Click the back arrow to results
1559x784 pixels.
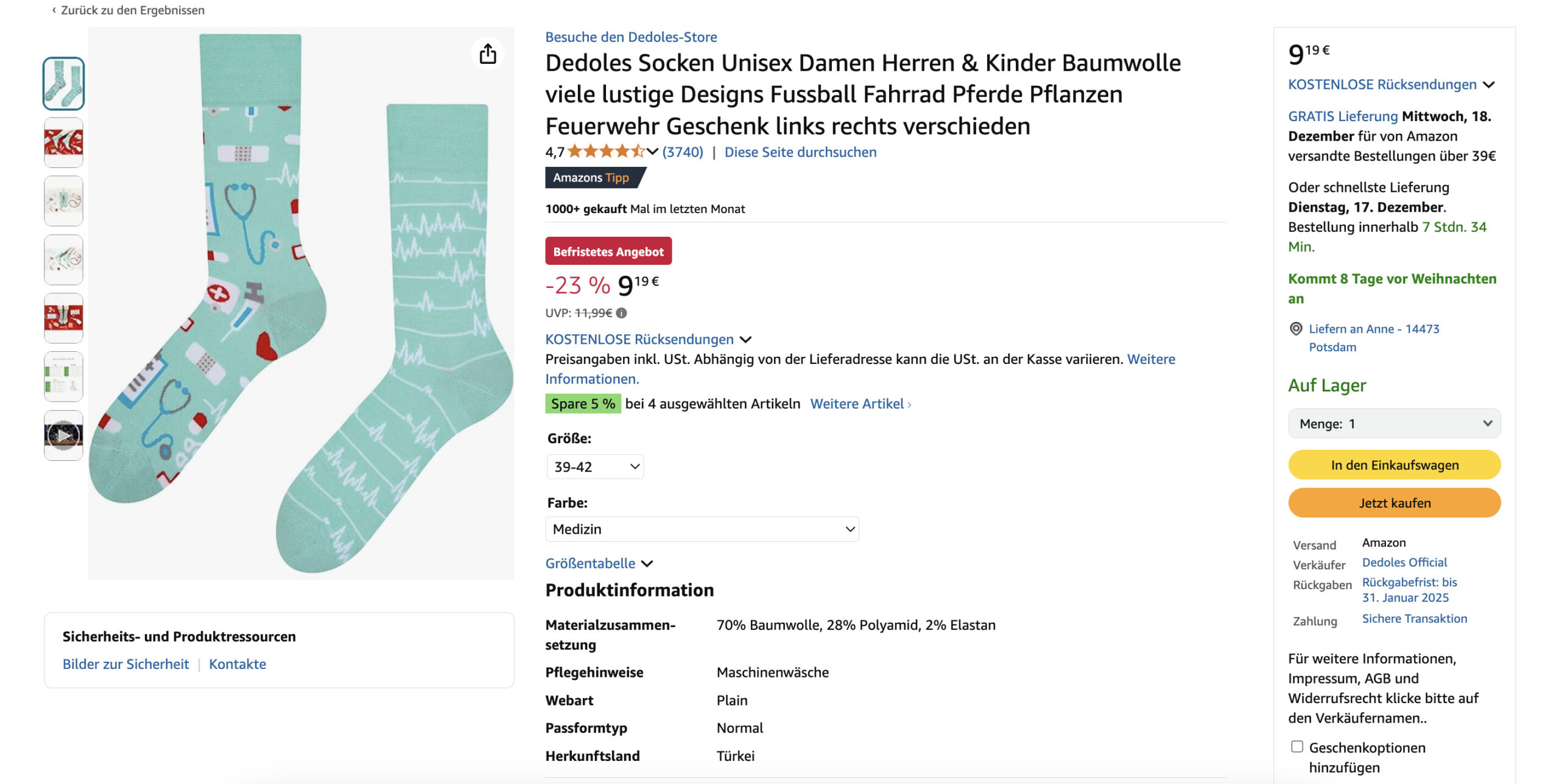(54, 10)
